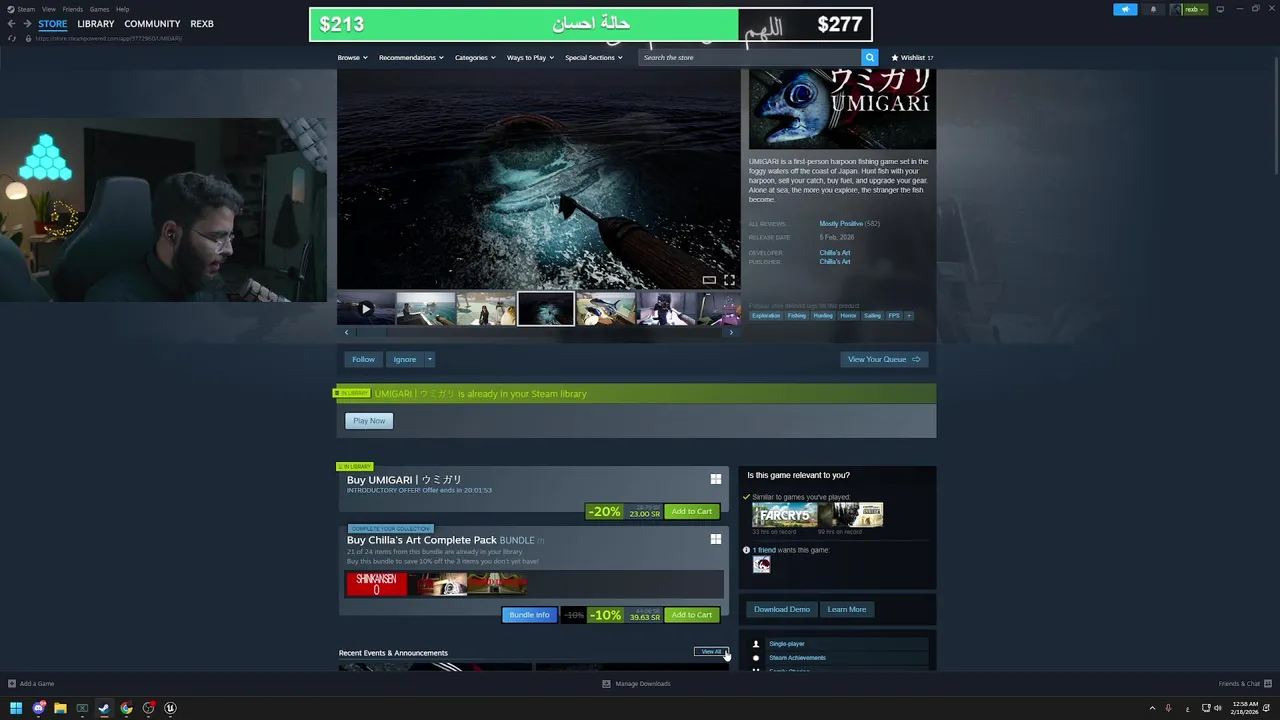Click the Shinkansen 0 bundle item thumbnail

pyautogui.click(x=377, y=584)
